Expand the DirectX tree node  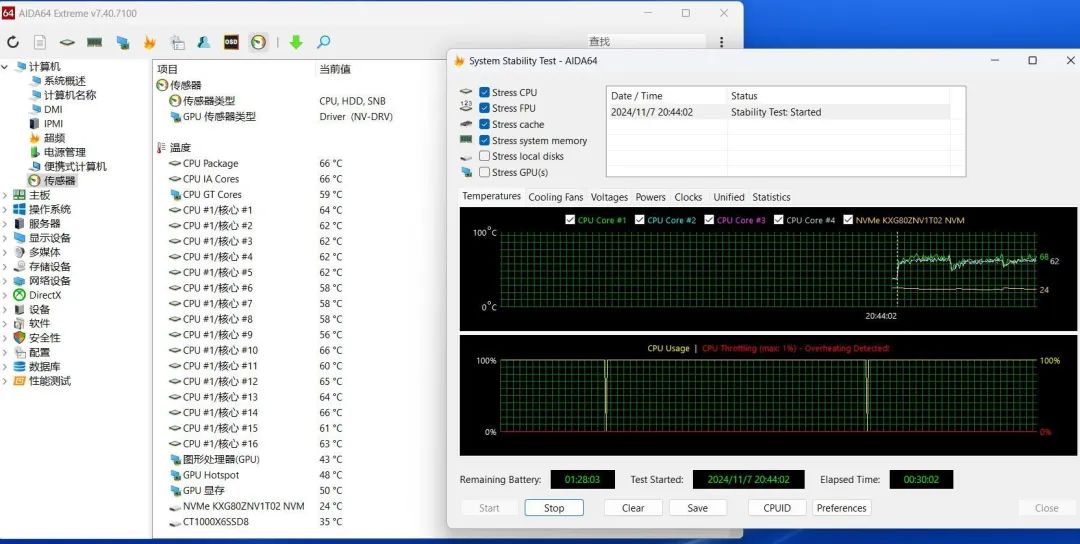click(x=6, y=295)
